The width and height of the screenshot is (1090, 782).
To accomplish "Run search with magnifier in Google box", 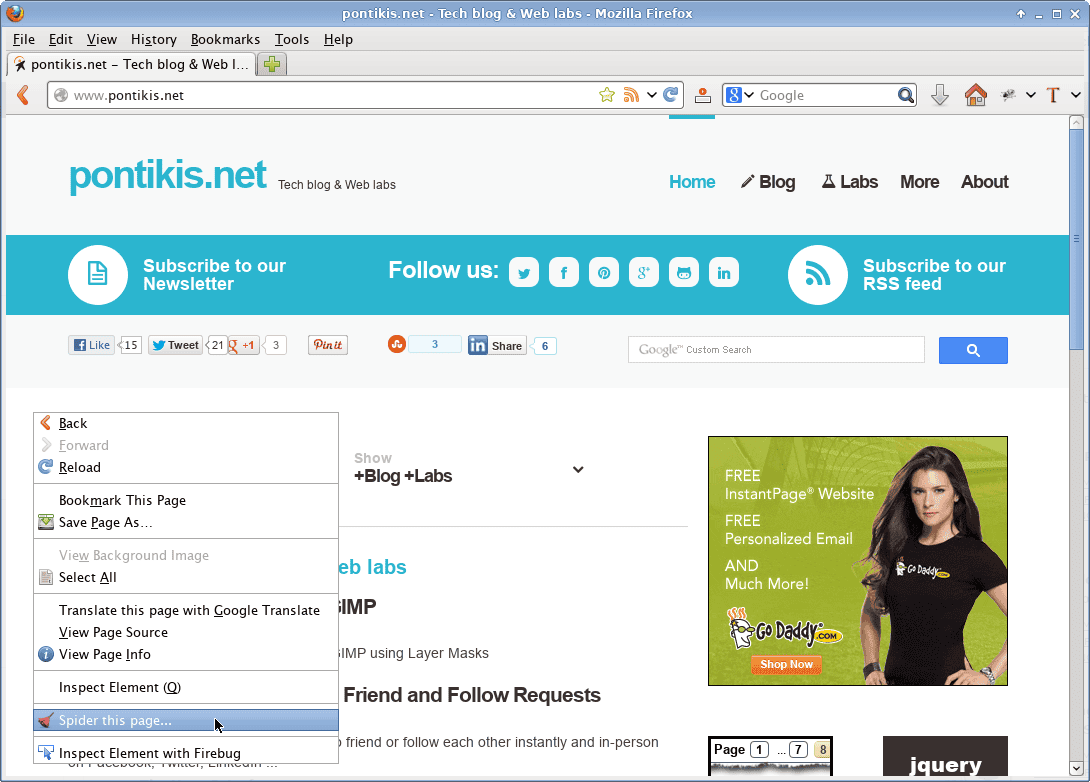I will tap(905, 95).
